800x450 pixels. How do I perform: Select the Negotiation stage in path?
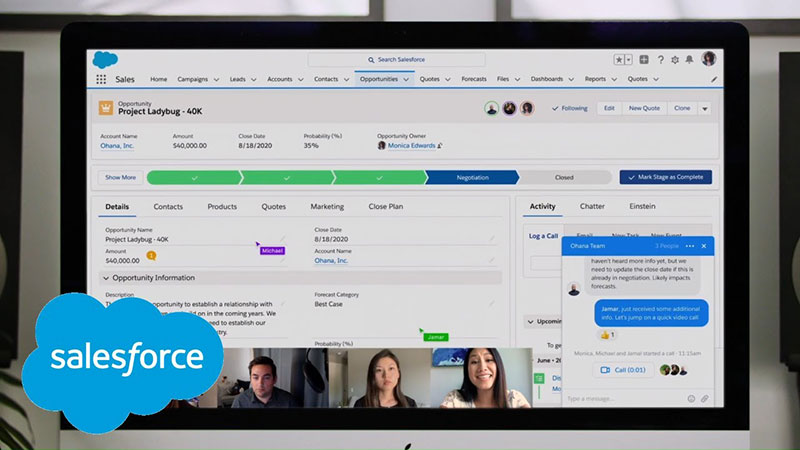(472, 178)
